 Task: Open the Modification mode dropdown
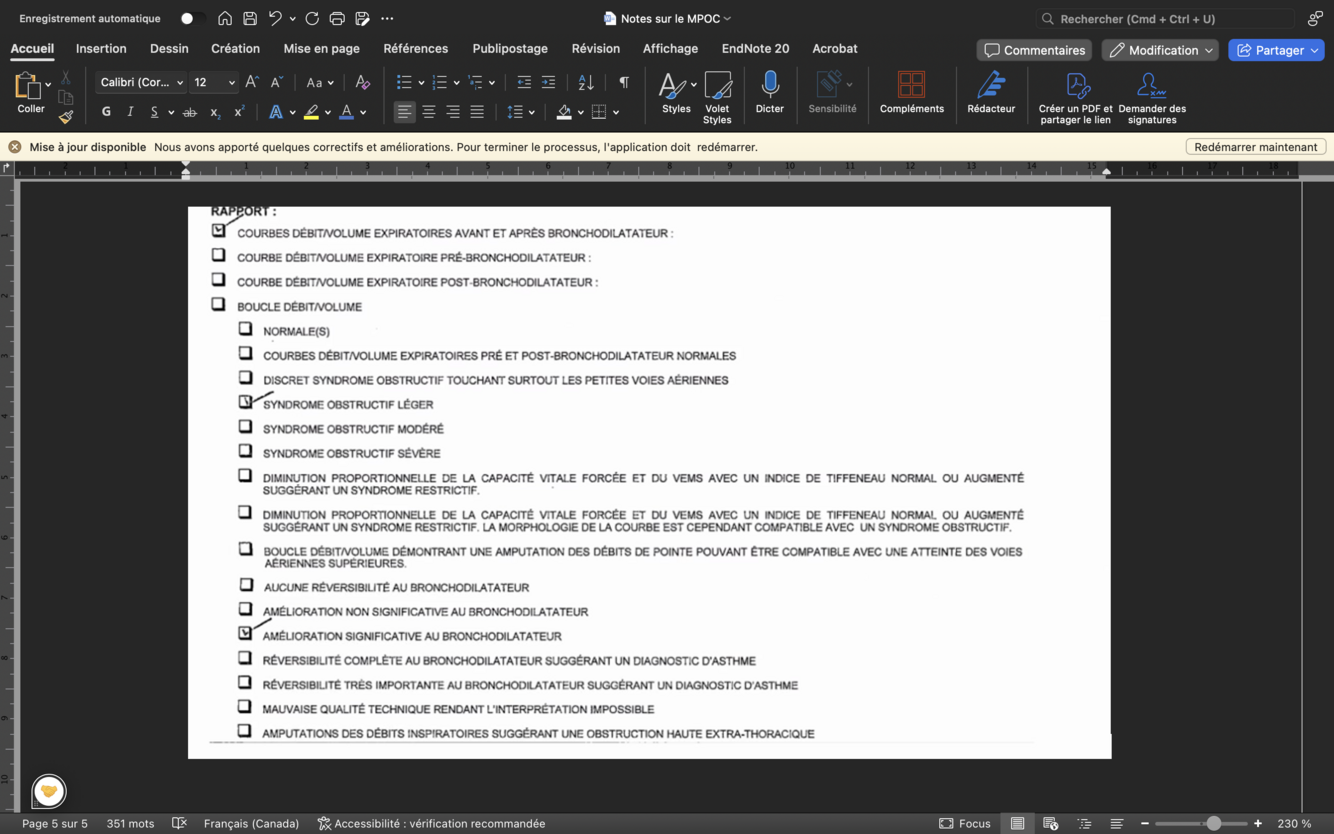tap(1160, 50)
